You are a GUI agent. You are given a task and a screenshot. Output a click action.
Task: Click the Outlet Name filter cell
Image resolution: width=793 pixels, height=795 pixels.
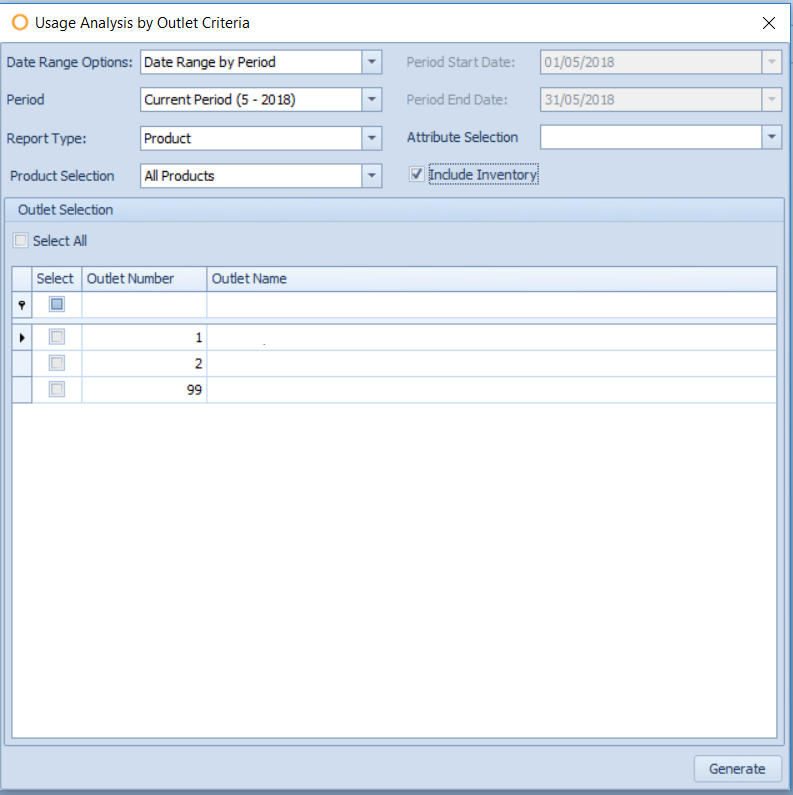tap(491, 304)
